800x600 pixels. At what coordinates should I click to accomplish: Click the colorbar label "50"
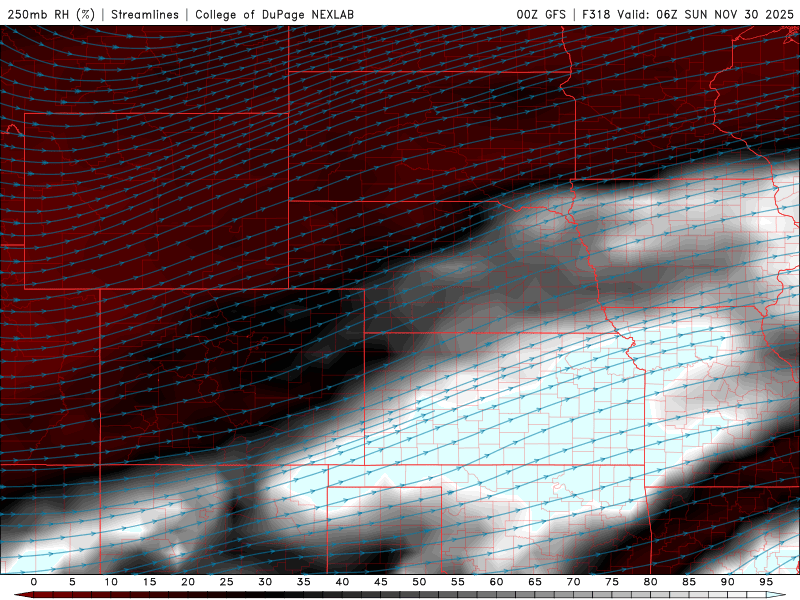coord(419,582)
